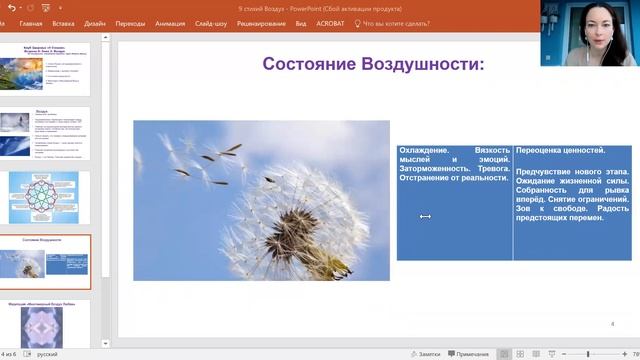Screen dimensions: 640x360
Task: Toggle the Заметки notes pane button
Action: coord(426,354)
